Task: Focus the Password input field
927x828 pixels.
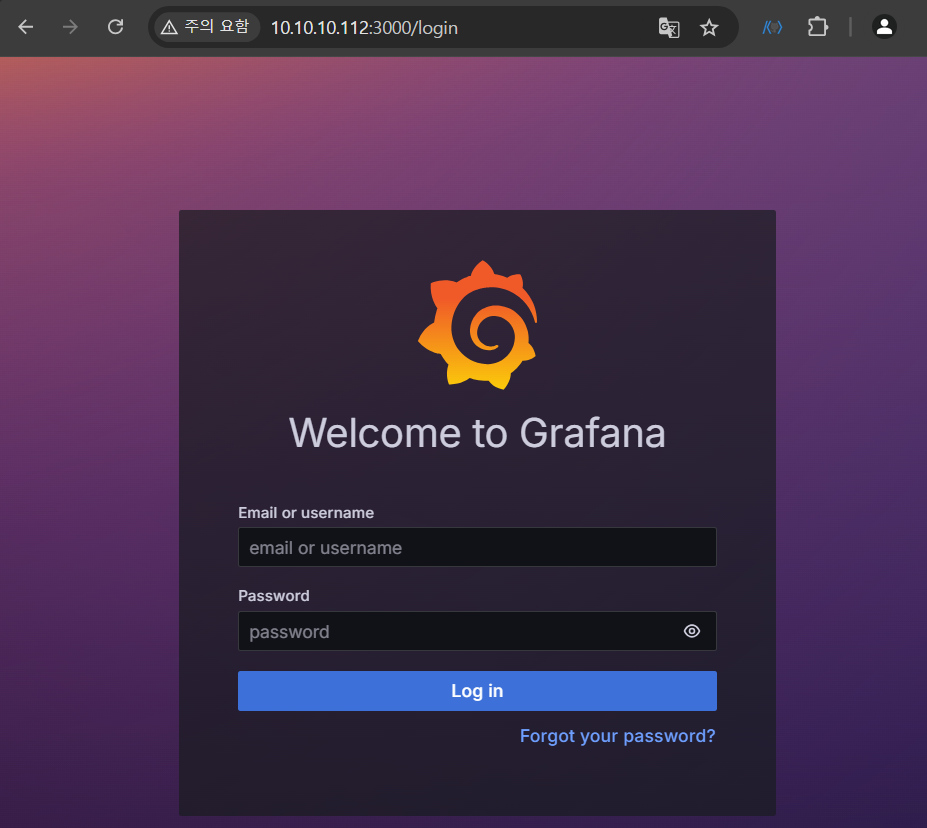Action: click(477, 631)
